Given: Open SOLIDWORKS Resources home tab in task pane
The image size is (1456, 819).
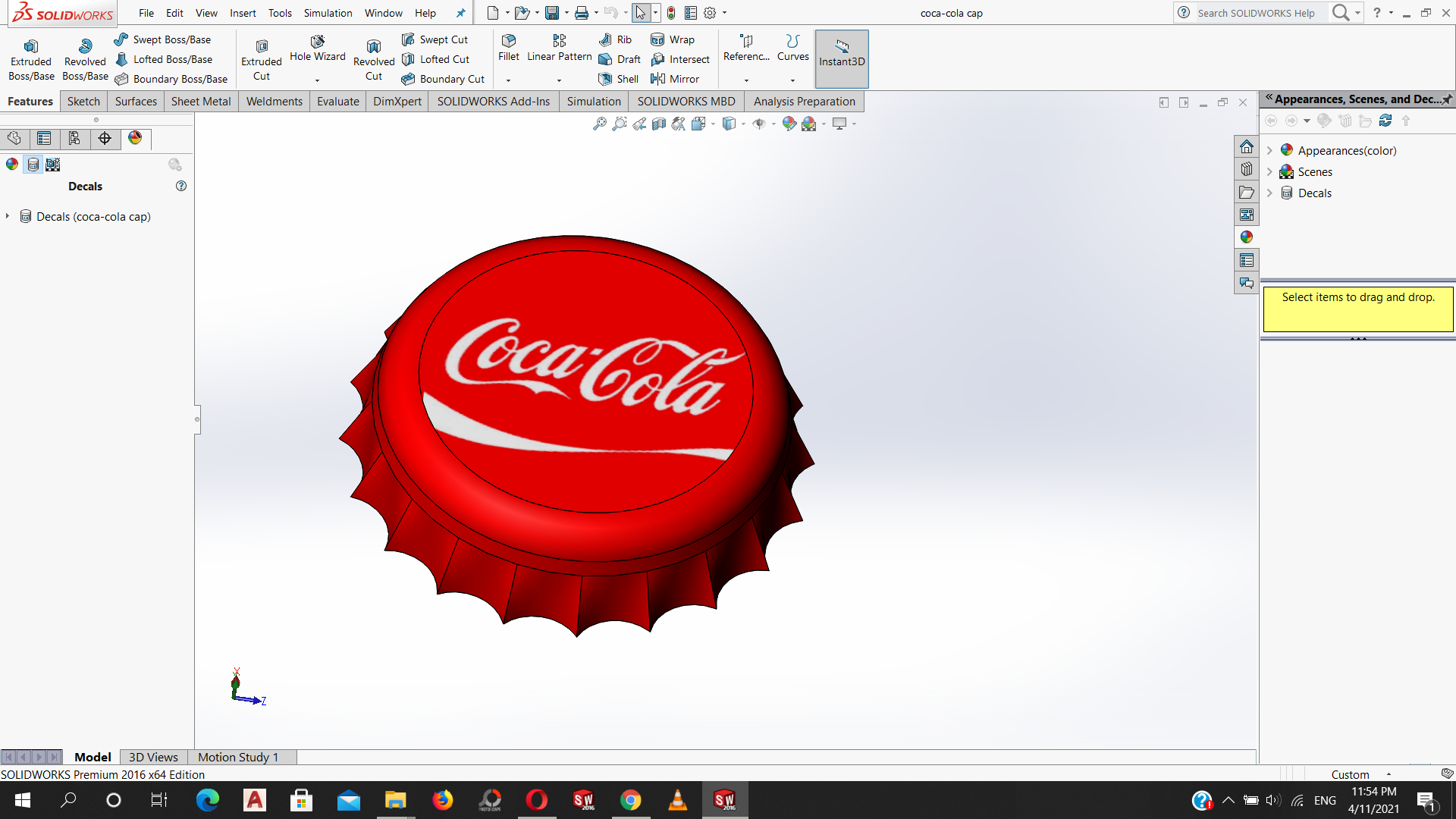Looking at the screenshot, I should click(x=1247, y=146).
